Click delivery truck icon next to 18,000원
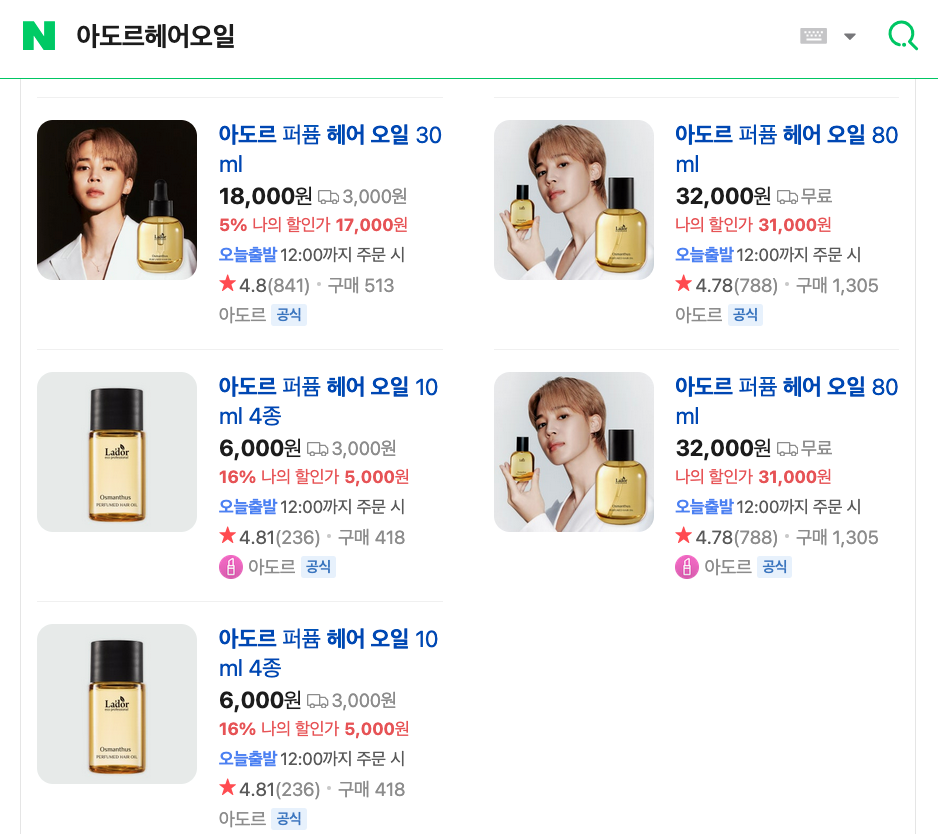938x834 pixels. tap(328, 196)
